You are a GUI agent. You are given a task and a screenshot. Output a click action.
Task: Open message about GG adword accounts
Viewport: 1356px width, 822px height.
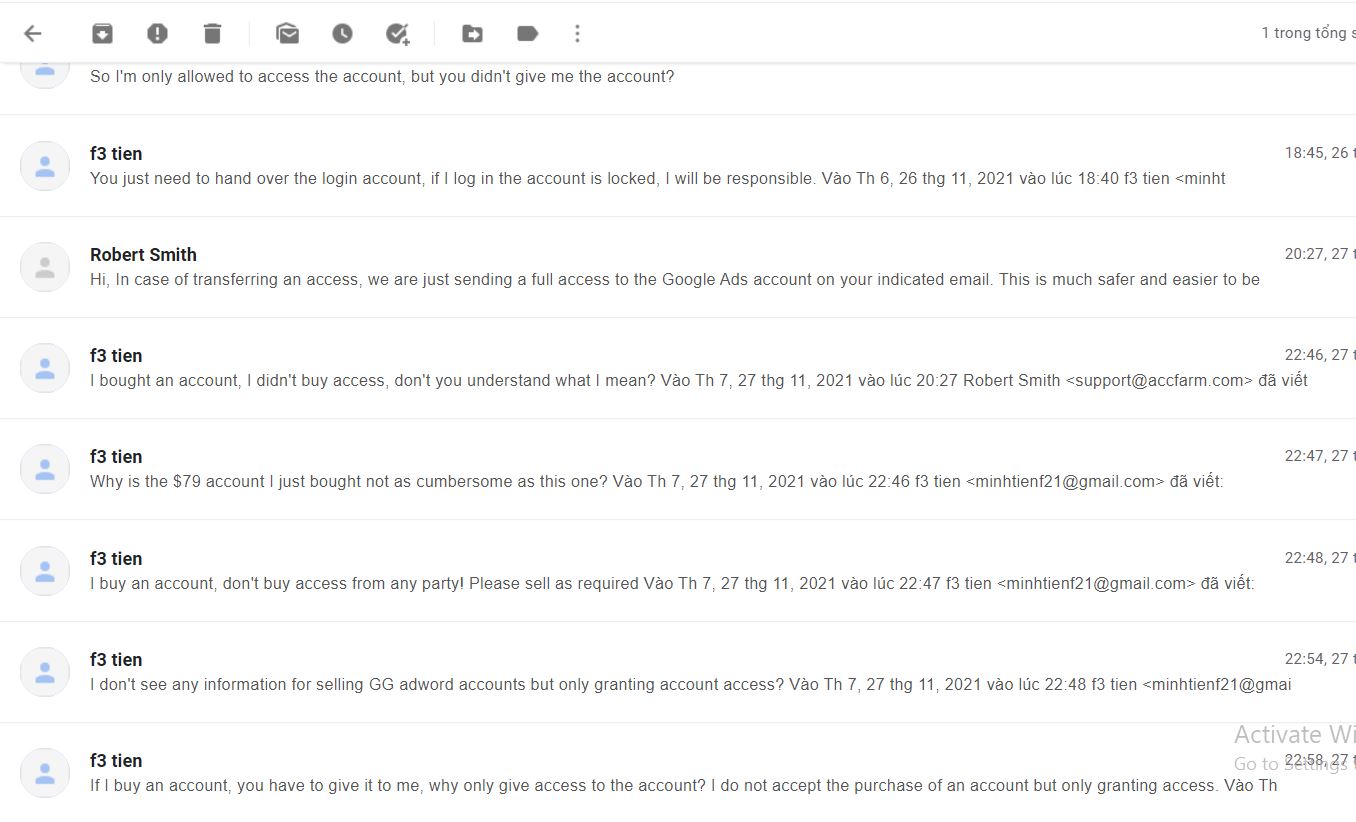(678, 672)
